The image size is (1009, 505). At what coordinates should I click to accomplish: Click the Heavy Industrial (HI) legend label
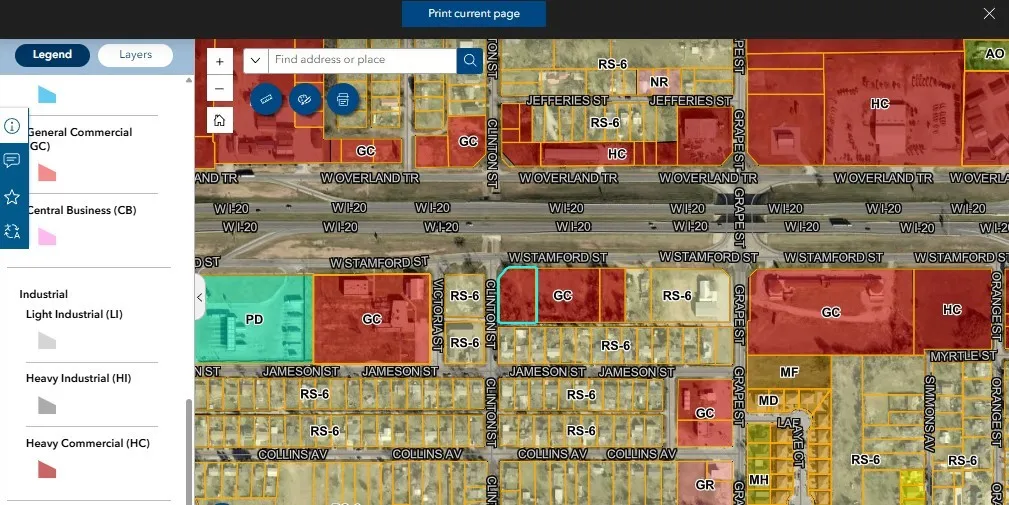[79, 378]
